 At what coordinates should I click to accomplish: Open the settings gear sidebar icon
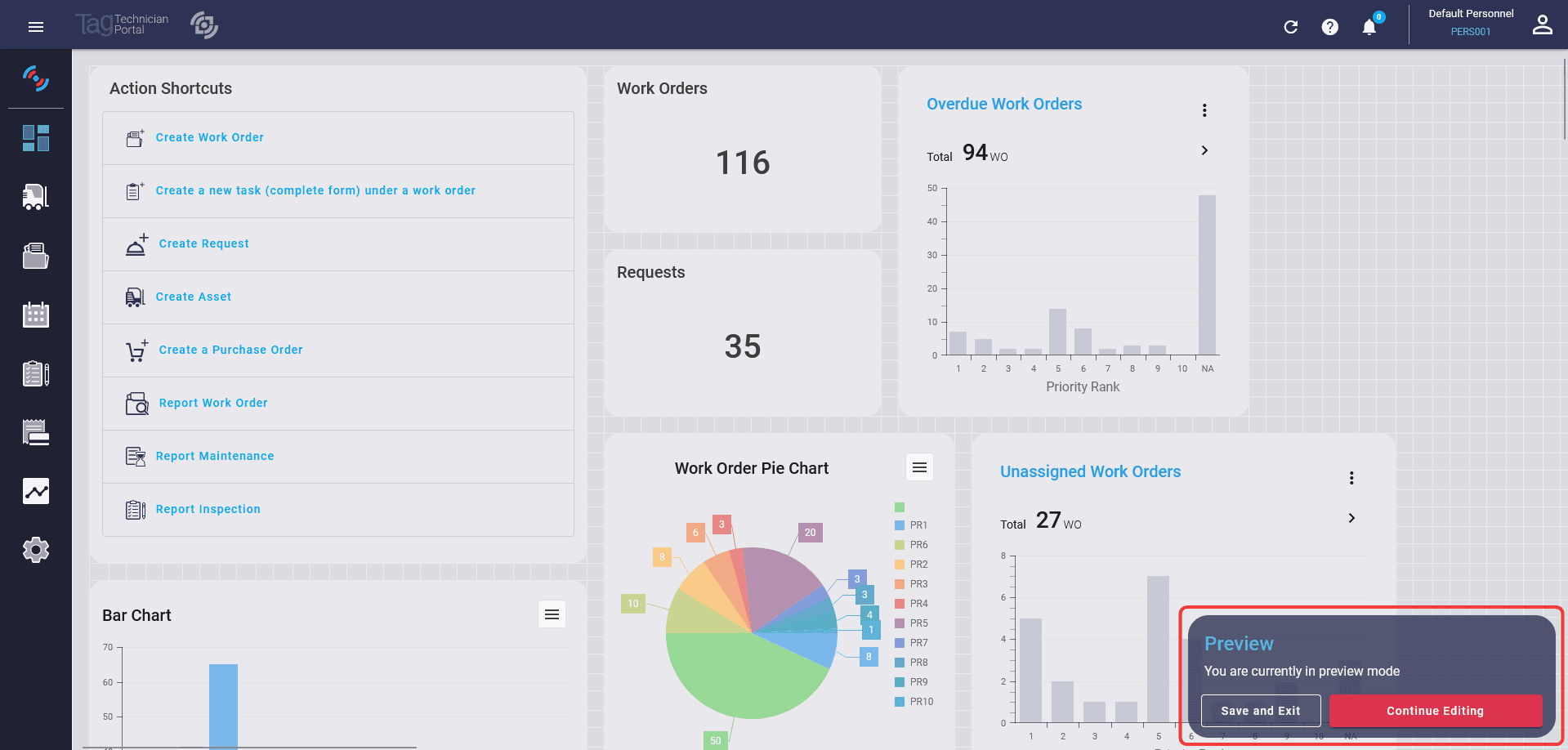(36, 550)
